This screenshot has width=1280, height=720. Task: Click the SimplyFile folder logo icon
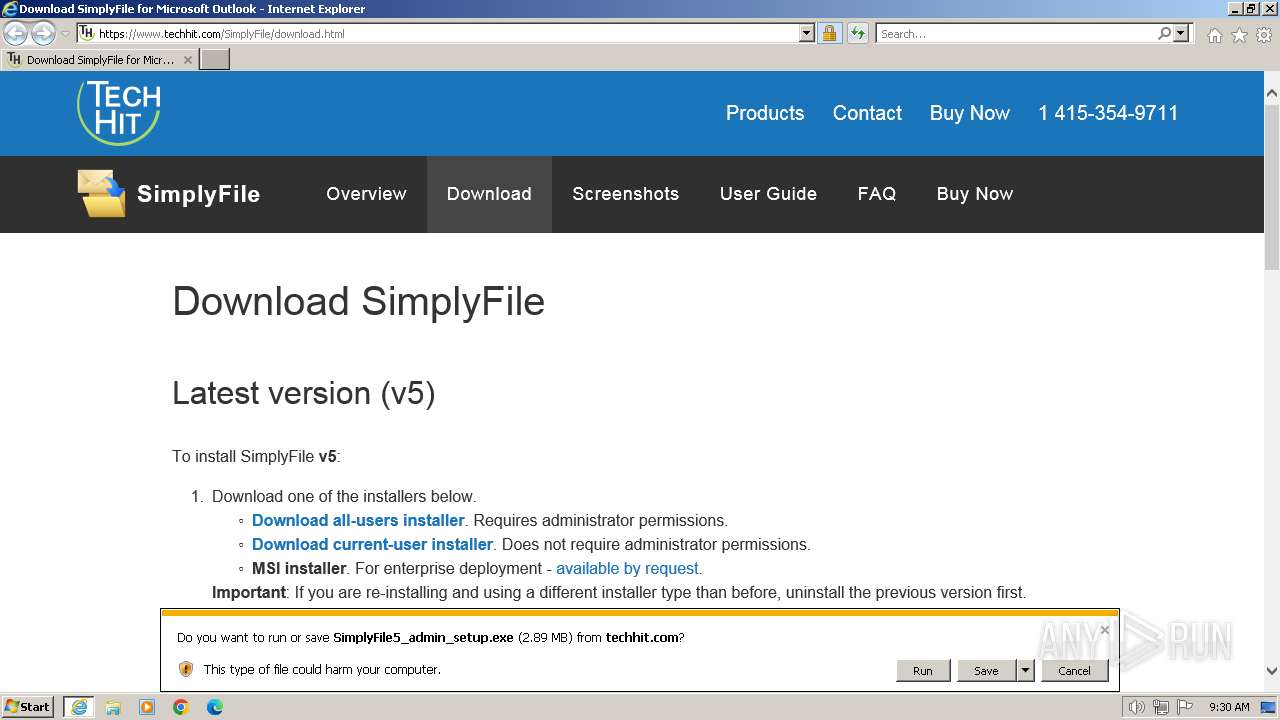[102, 193]
